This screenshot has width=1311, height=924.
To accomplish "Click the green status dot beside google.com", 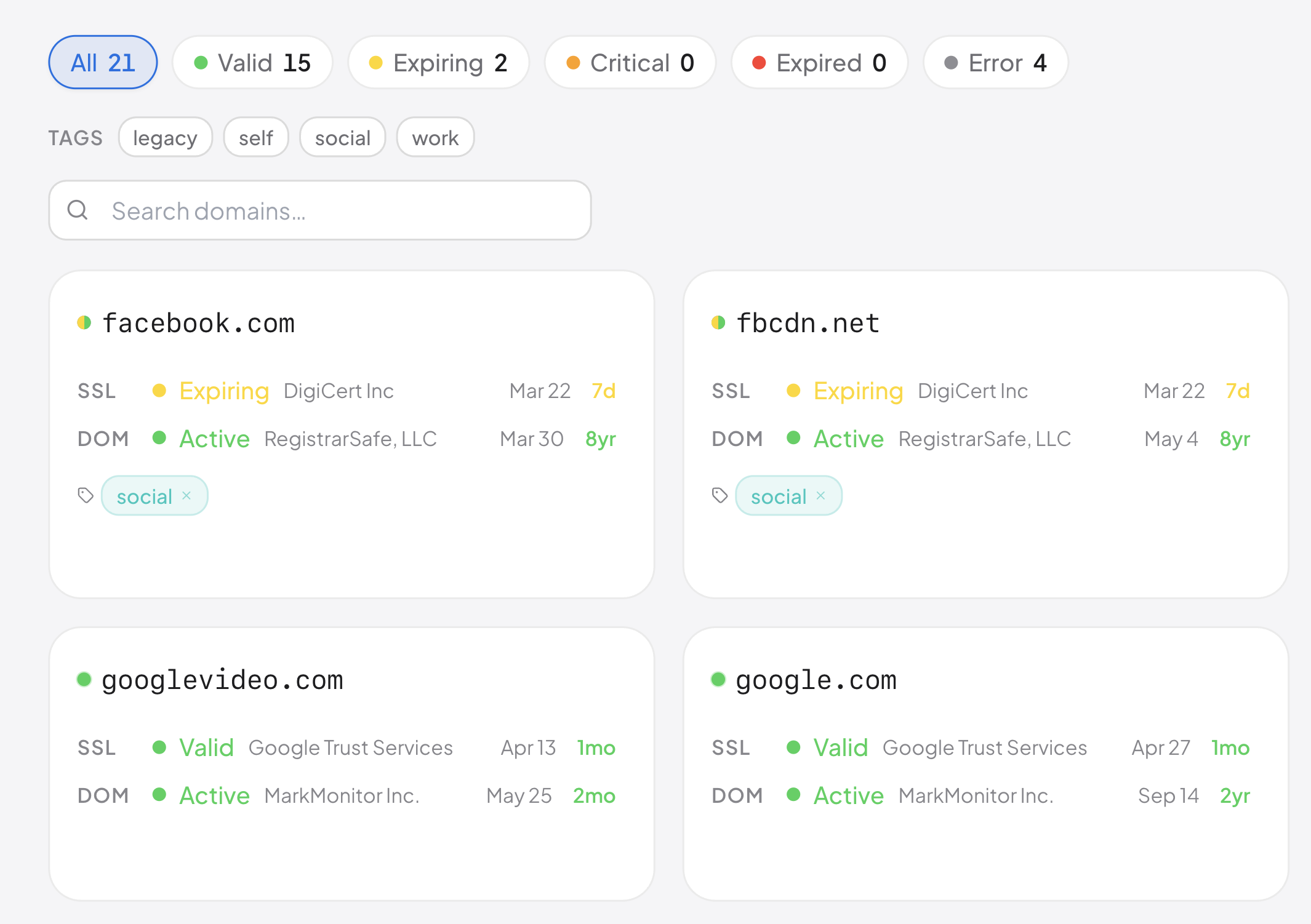I will (x=719, y=679).
